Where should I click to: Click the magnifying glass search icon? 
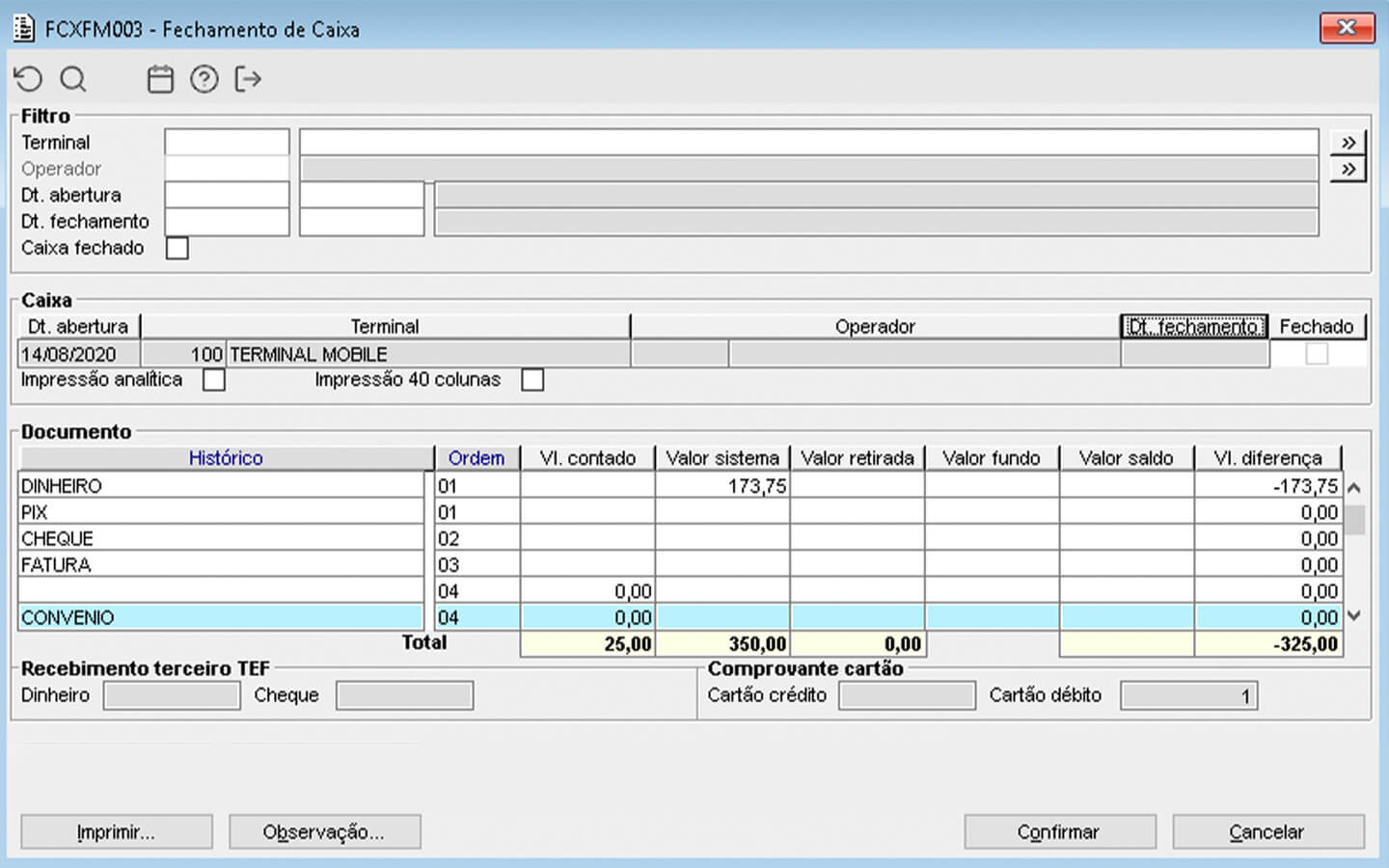click(73, 79)
